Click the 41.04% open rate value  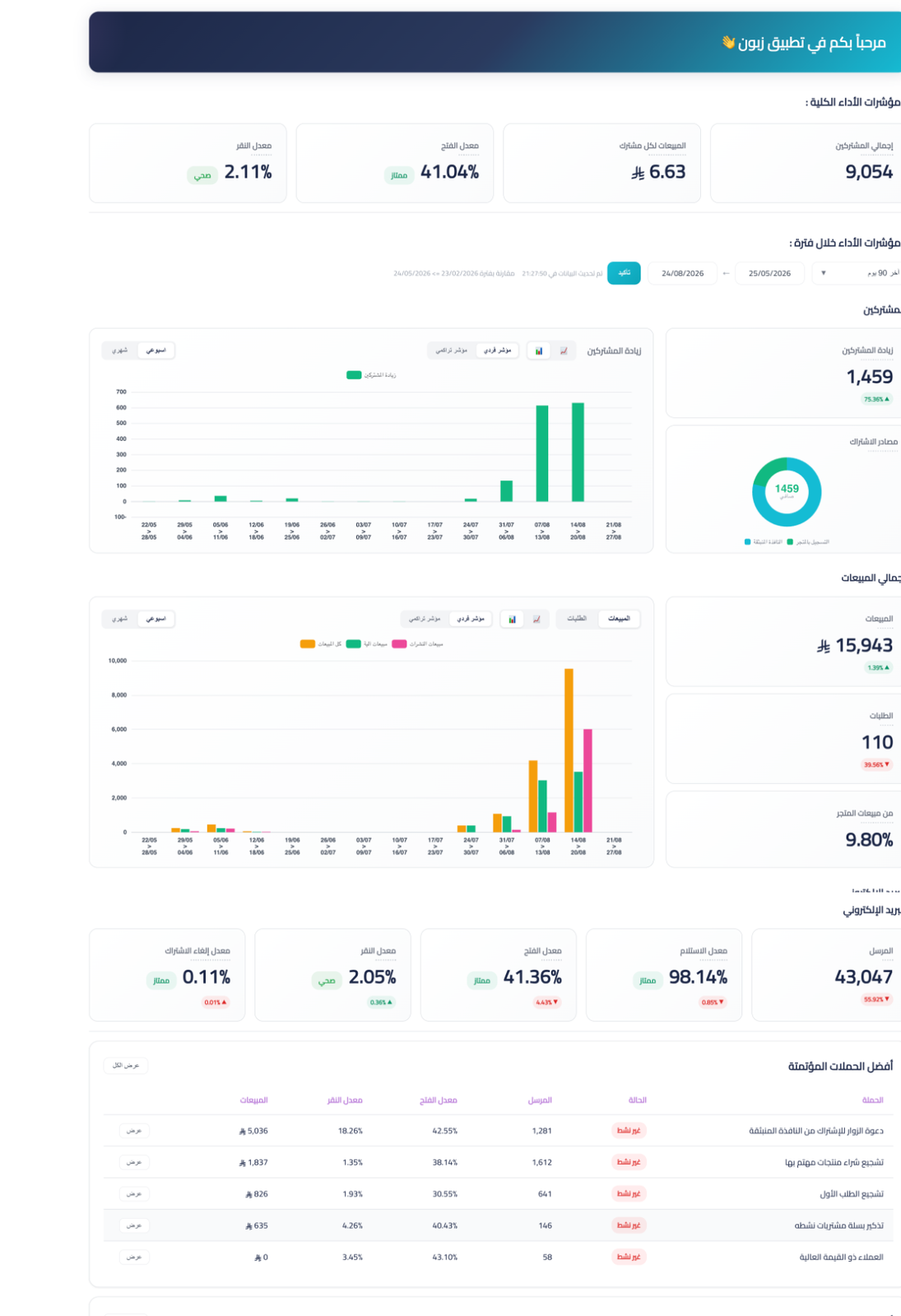(x=449, y=172)
